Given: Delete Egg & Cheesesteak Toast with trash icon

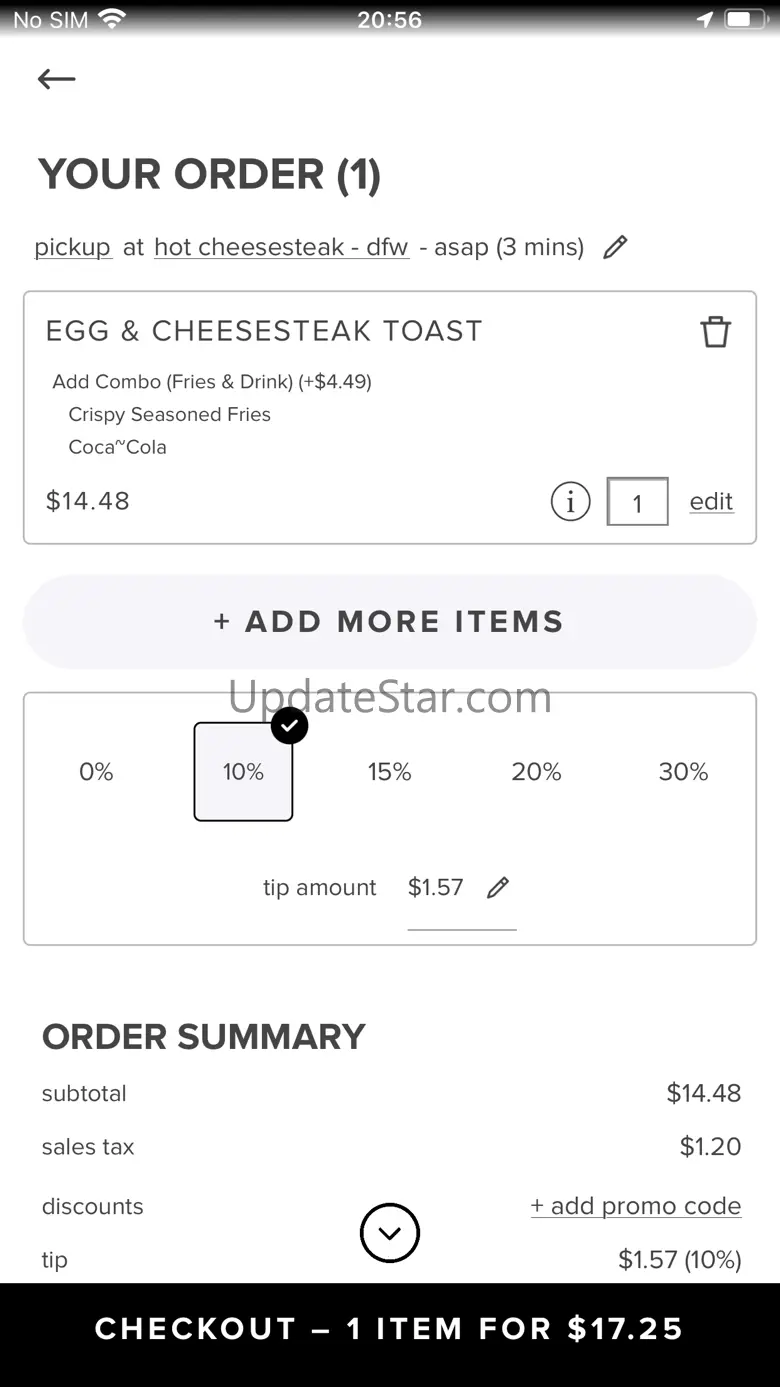Looking at the screenshot, I should click(x=715, y=332).
